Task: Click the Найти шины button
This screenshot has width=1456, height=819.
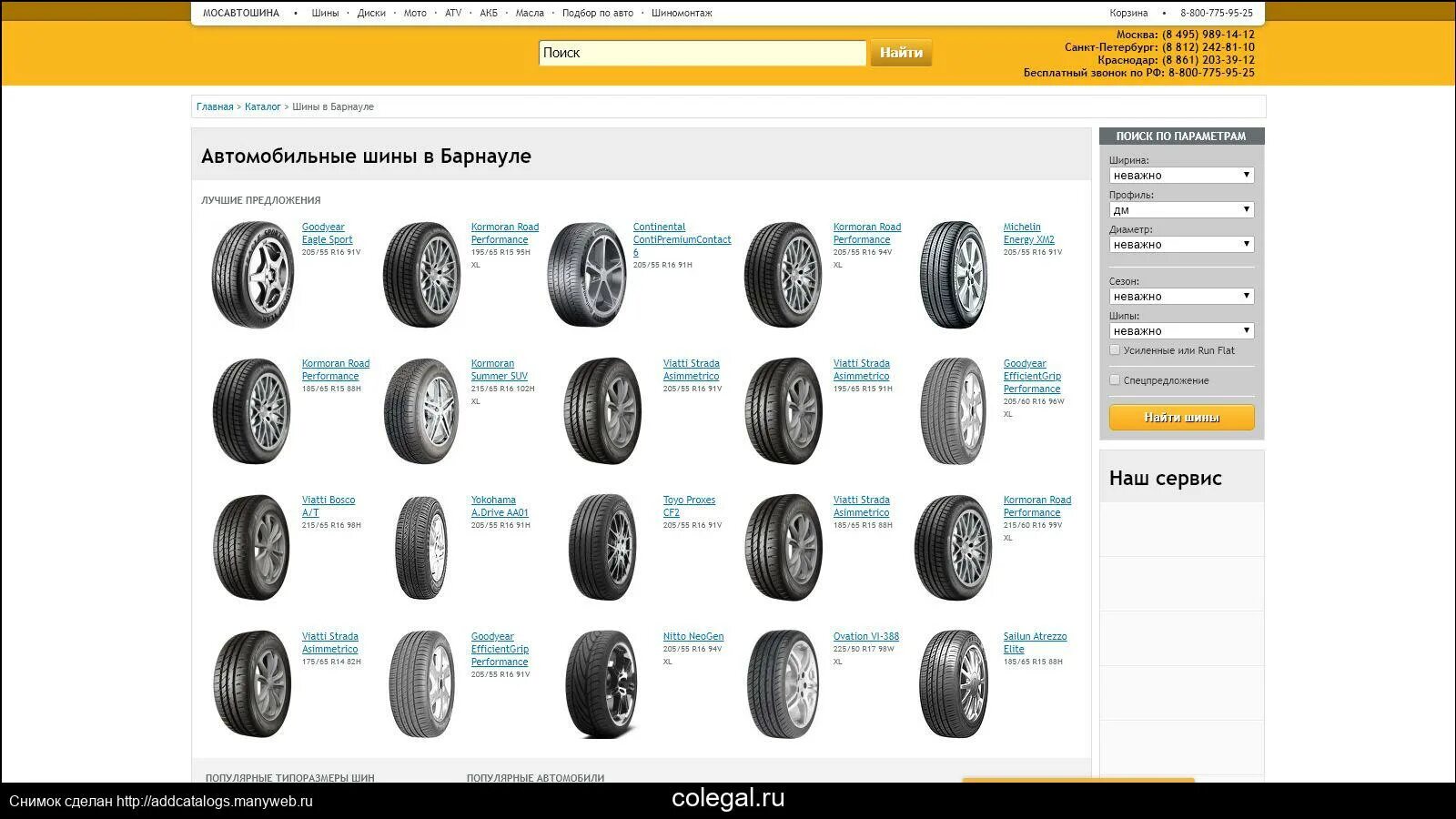Action: pos(1181,417)
